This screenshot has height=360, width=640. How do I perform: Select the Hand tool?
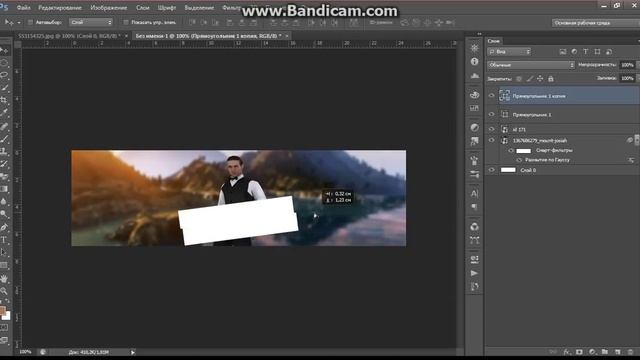point(4,279)
